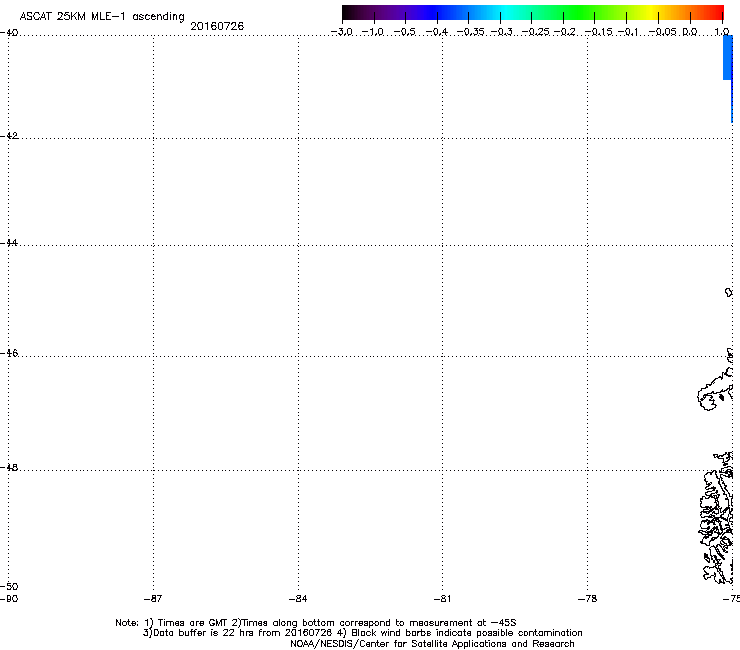This screenshot has width=740, height=650.
Task: Click the 0.0 color scale label
Action: 690,32
